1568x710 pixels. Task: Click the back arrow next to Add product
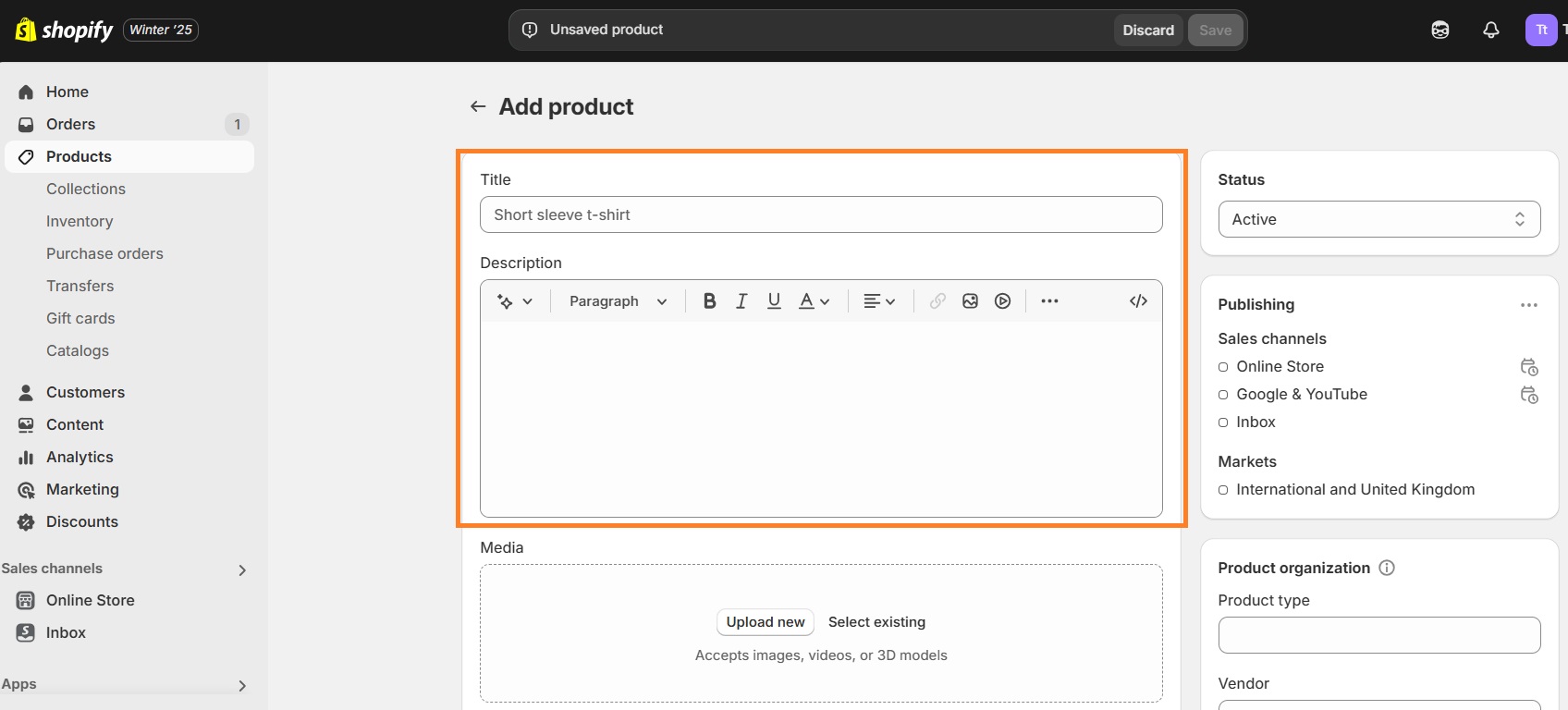point(478,106)
